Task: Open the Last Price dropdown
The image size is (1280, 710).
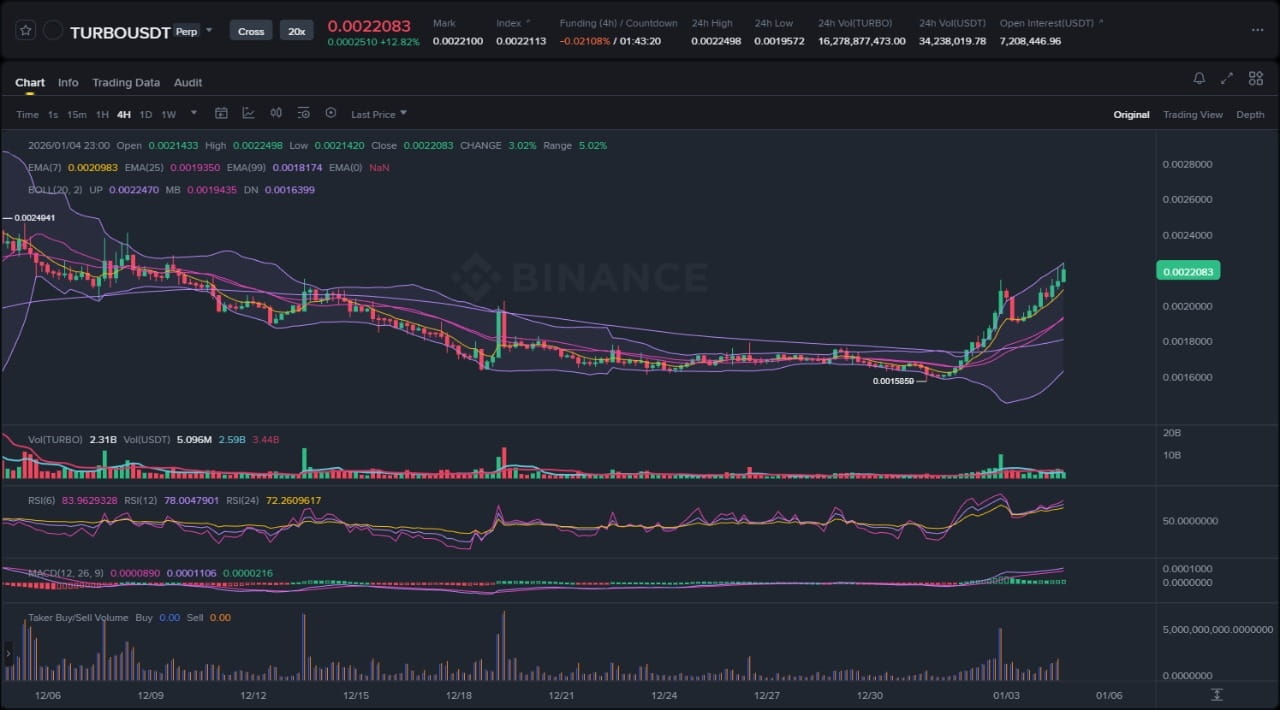Action: [379, 114]
